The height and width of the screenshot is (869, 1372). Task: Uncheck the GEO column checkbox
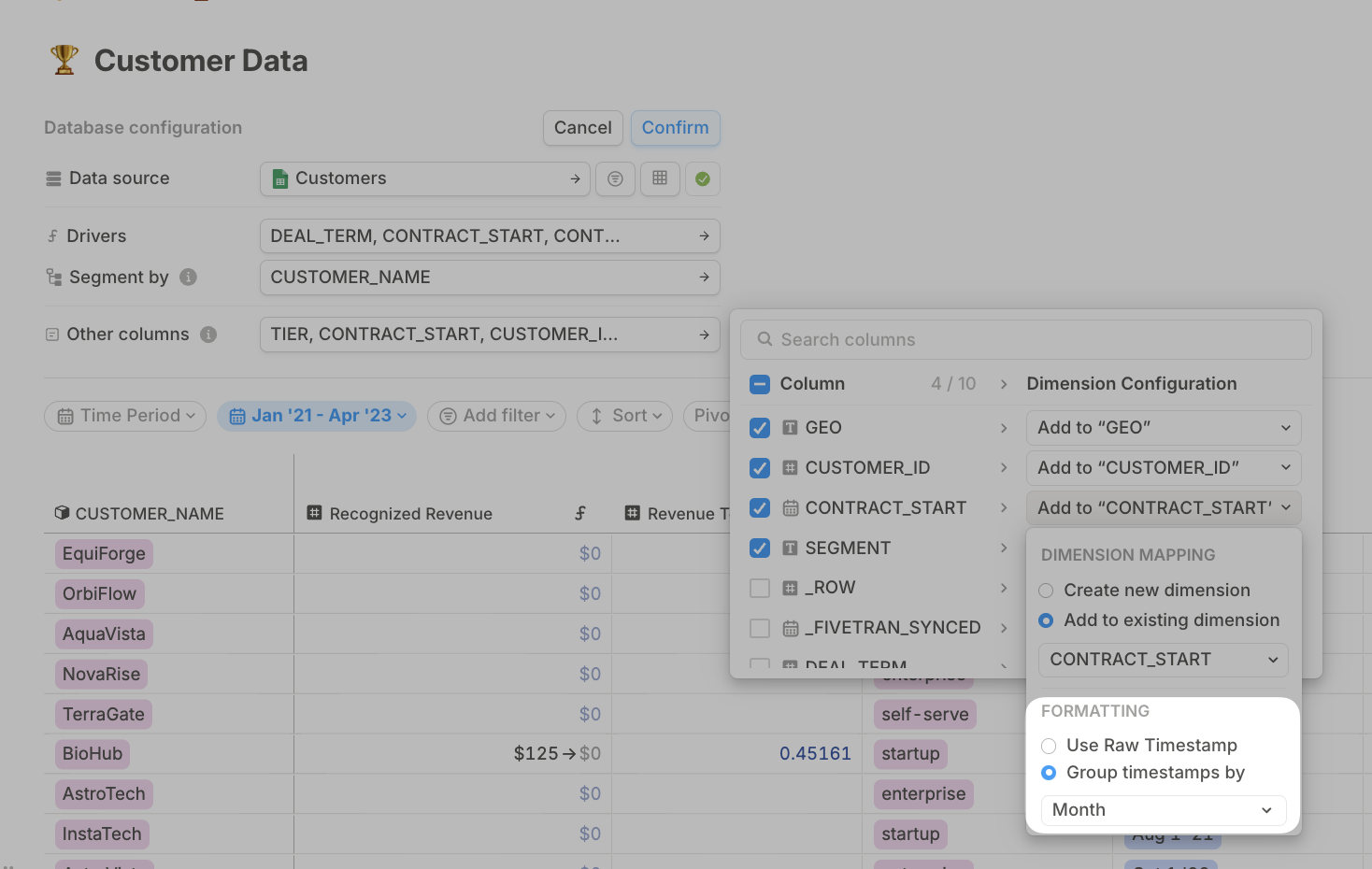760,428
